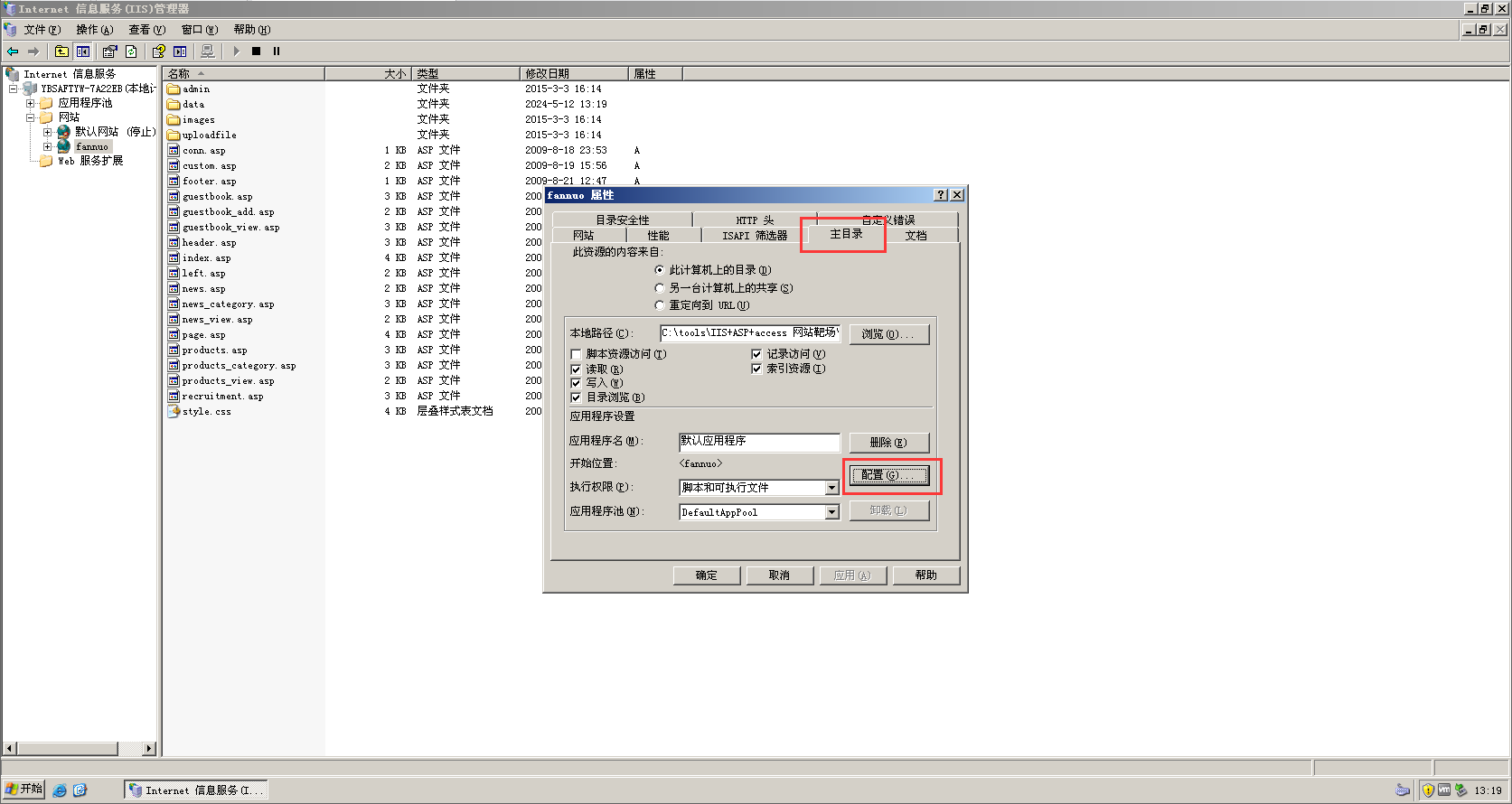
Task: Sort by the 修改日期 column header
Action: tap(574, 73)
